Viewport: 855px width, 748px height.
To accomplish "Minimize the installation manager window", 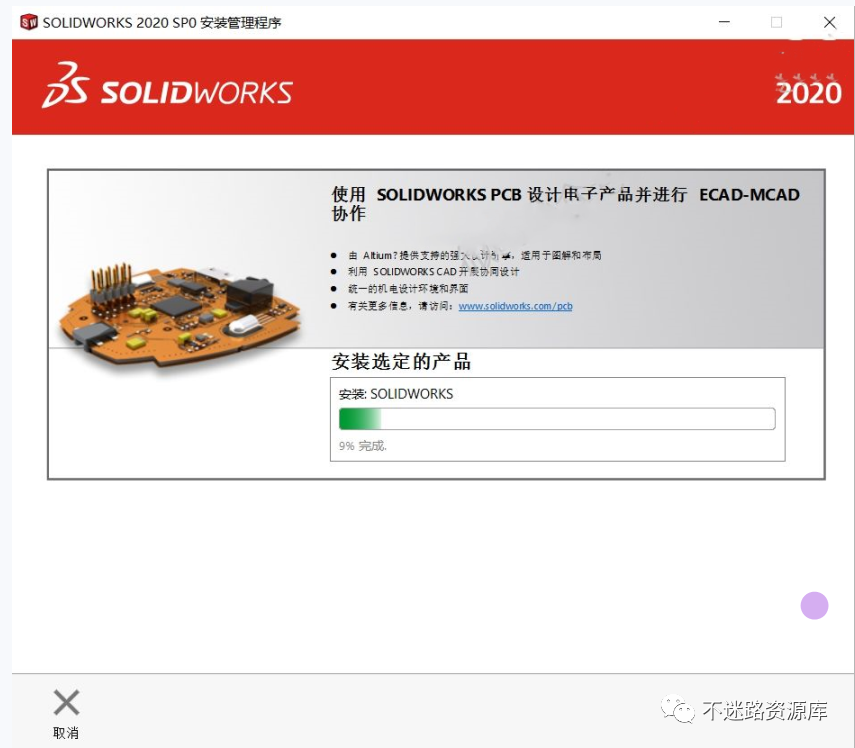I will [x=724, y=22].
